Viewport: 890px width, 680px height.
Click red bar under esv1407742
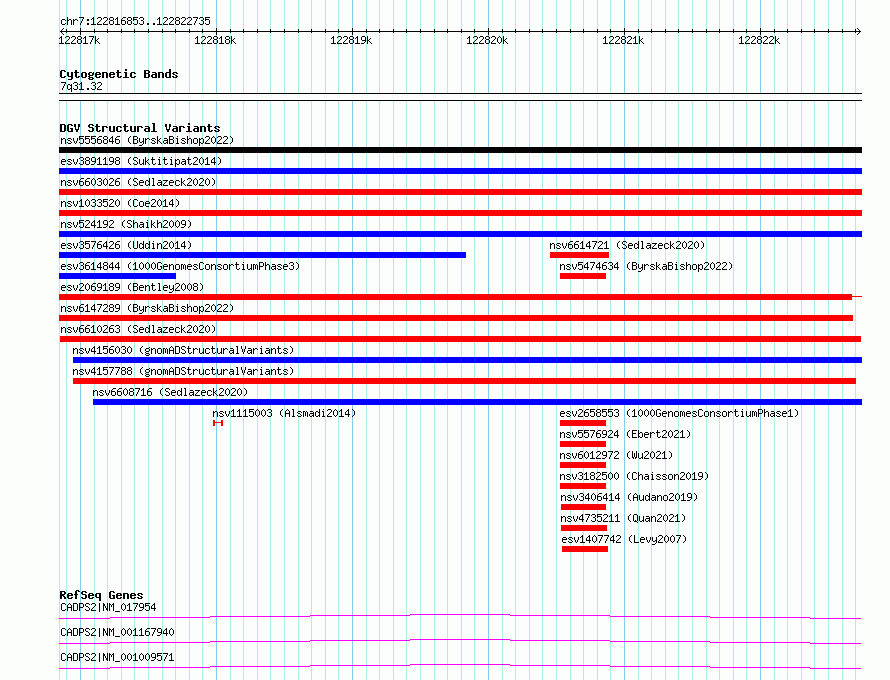click(x=585, y=549)
